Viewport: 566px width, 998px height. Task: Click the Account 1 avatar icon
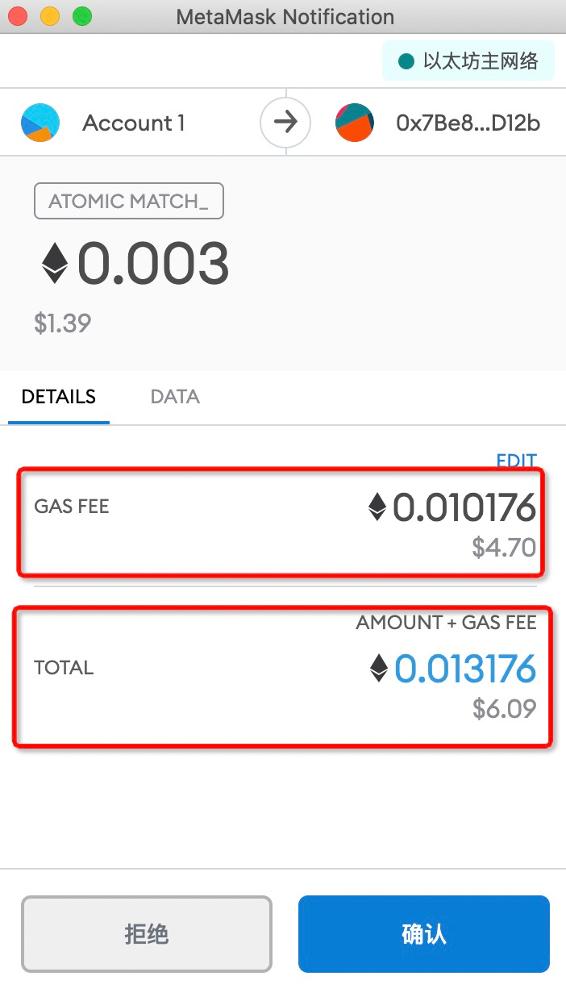[x=40, y=122]
